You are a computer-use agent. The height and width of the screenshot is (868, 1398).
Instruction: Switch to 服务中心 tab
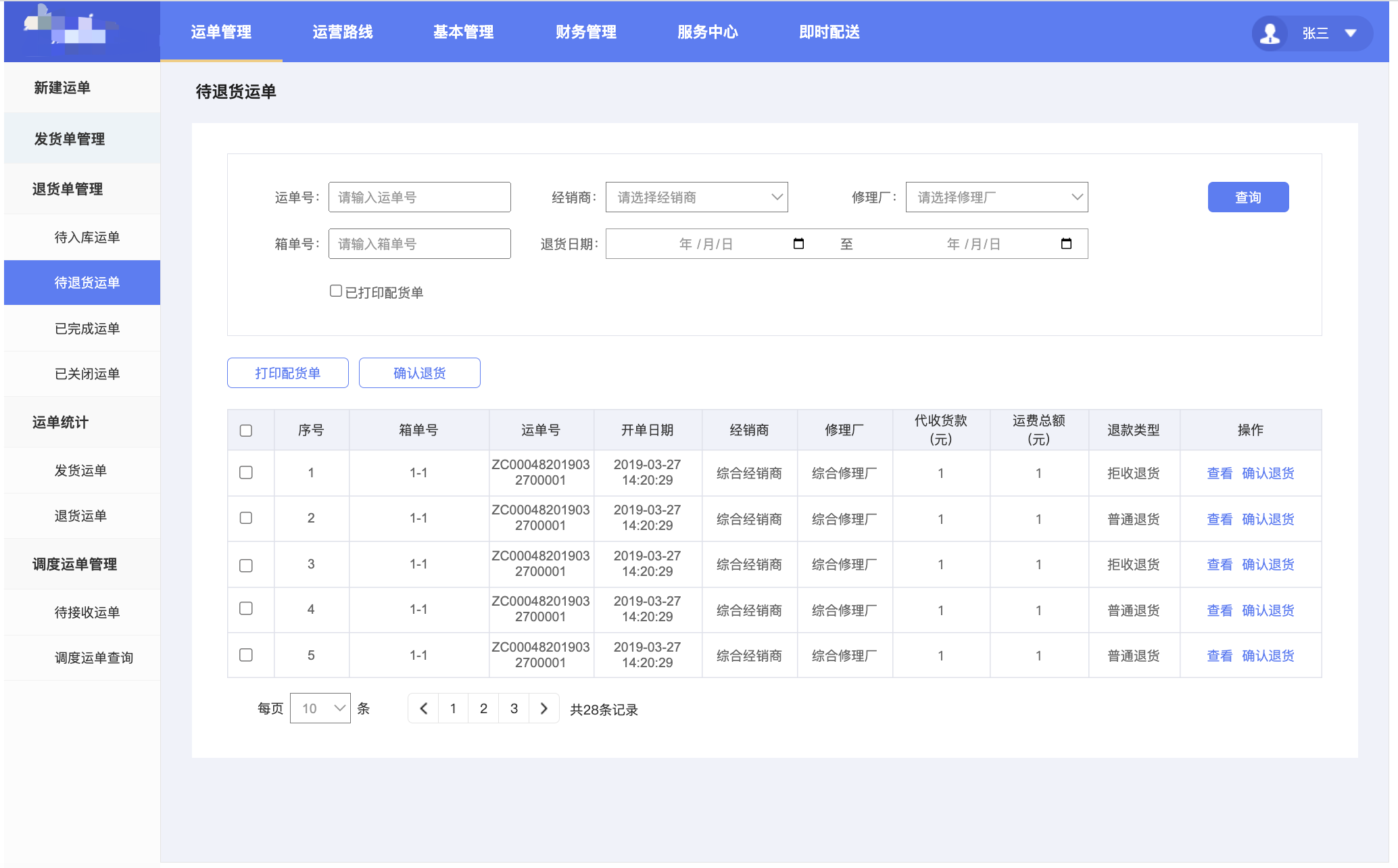(x=708, y=32)
